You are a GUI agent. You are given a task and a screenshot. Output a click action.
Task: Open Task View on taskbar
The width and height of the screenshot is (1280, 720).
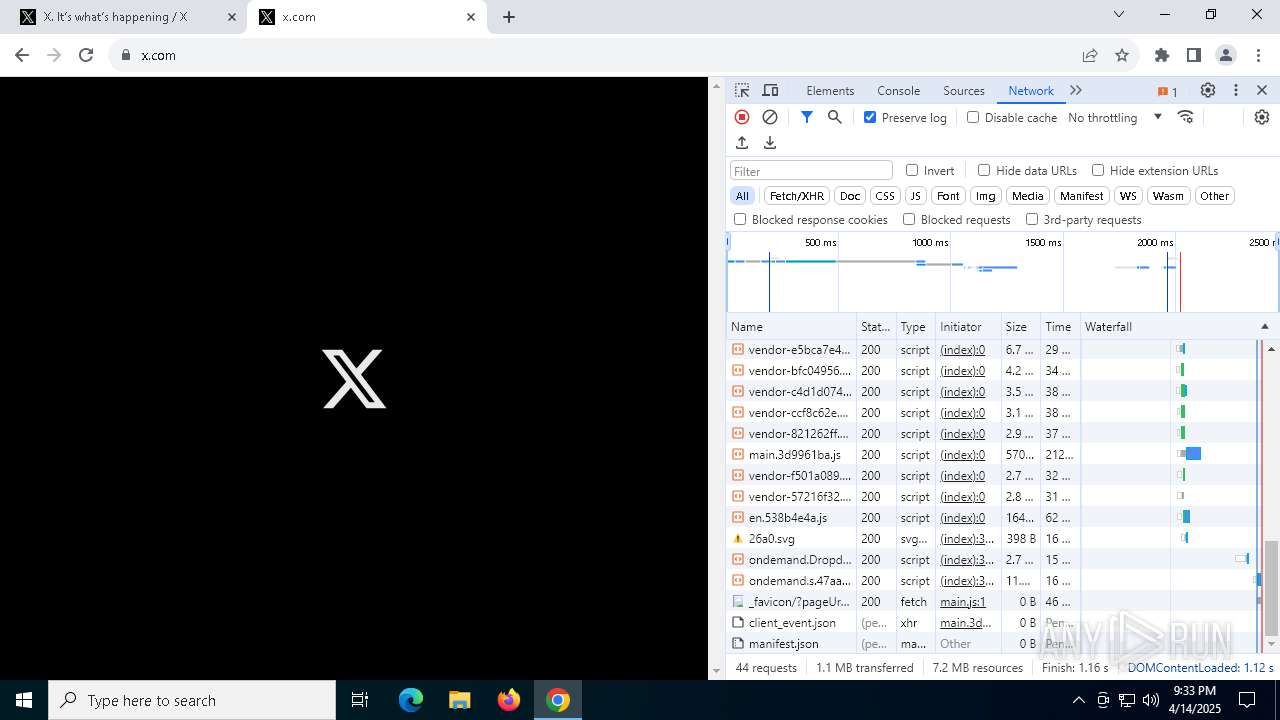click(360, 700)
